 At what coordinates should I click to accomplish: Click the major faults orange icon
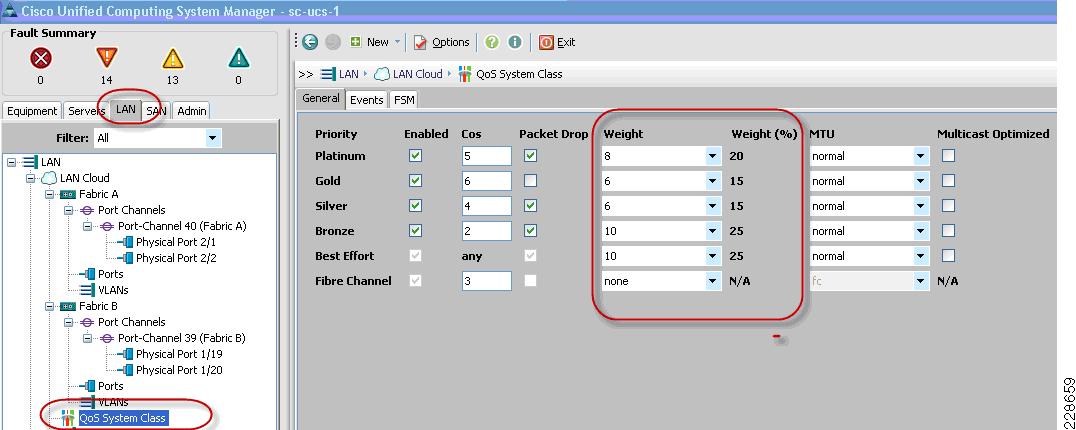point(106,59)
